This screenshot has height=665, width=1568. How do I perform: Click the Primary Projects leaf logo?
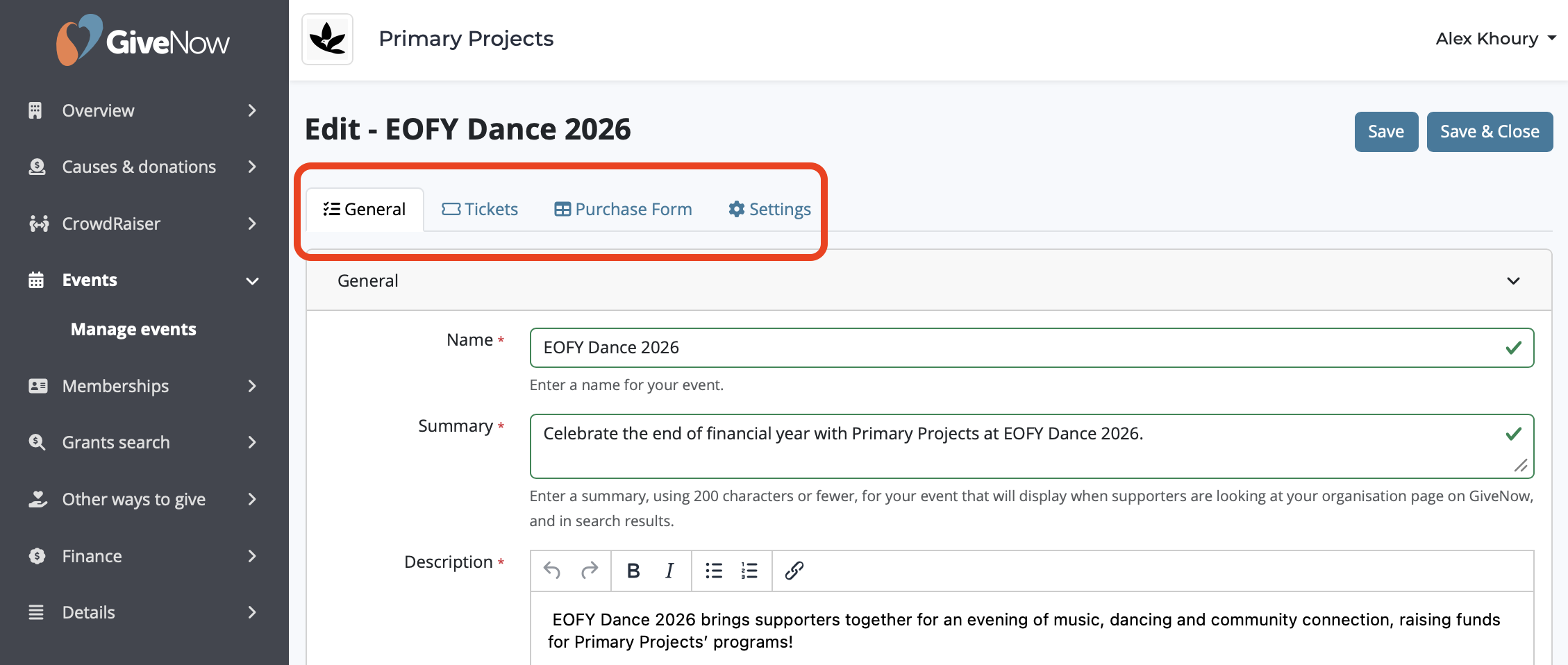[328, 39]
